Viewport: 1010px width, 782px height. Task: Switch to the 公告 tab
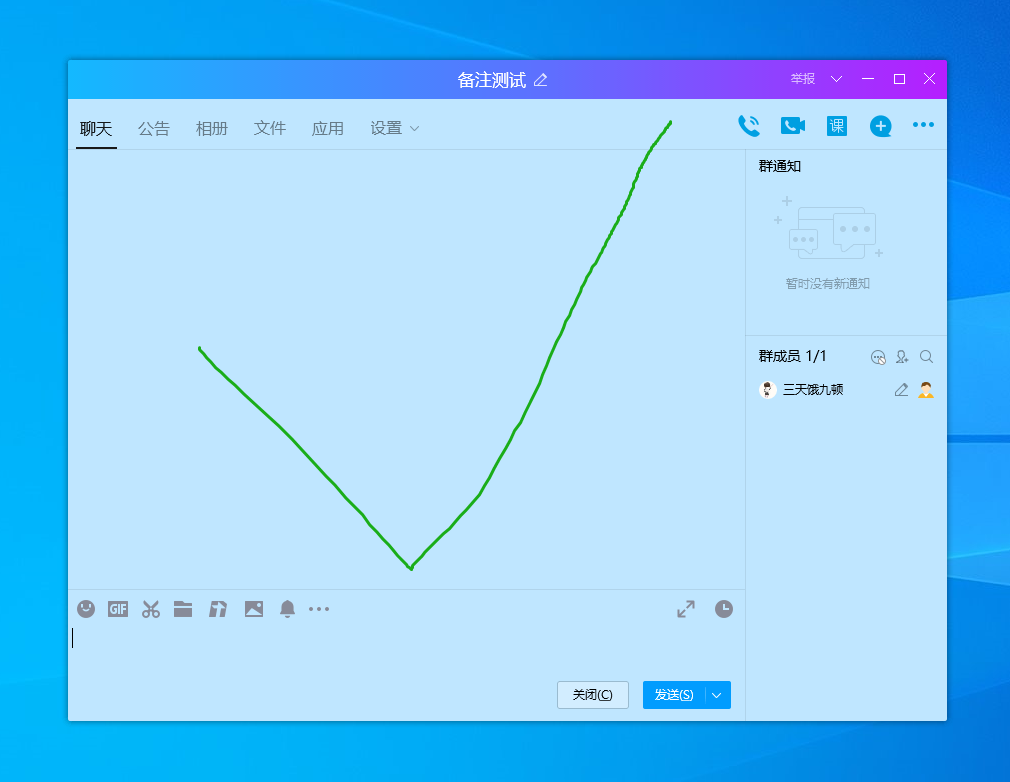pos(154,128)
